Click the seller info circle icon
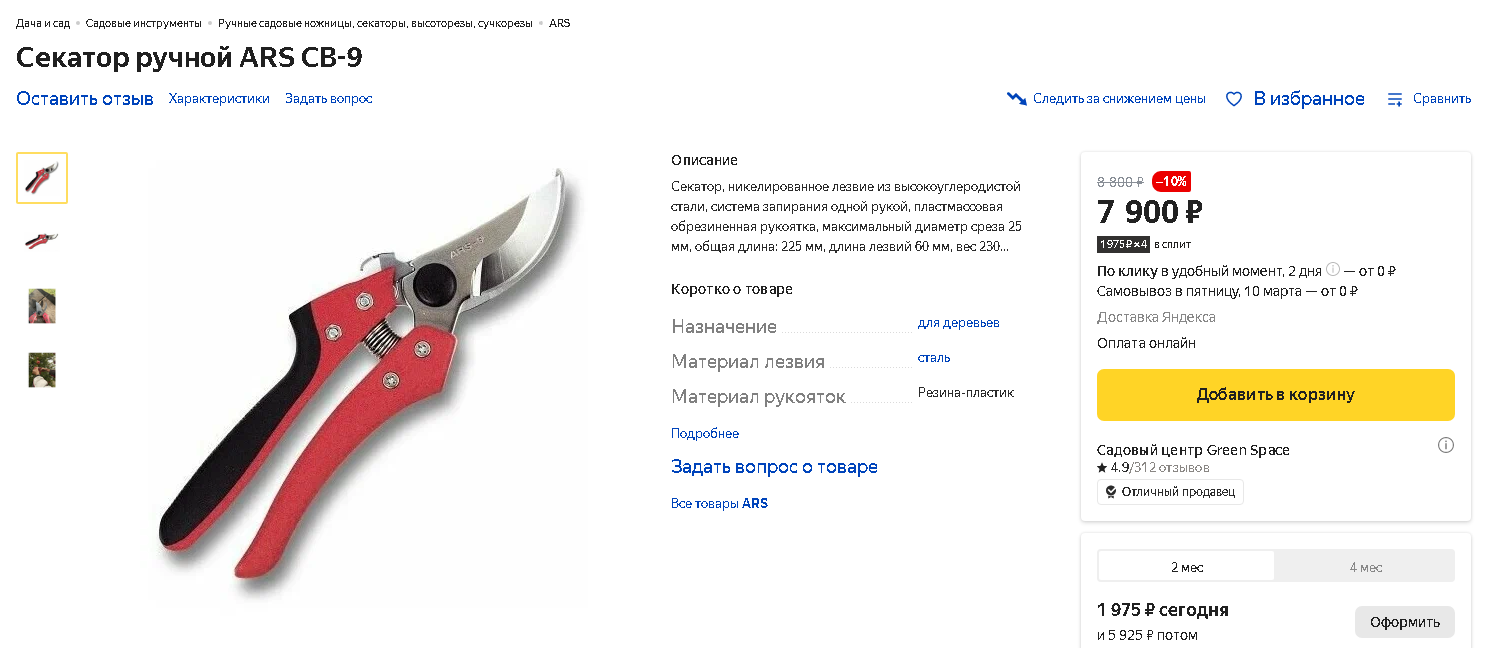The width and height of the screenshot is (1485, 648). pos(1446,446)
